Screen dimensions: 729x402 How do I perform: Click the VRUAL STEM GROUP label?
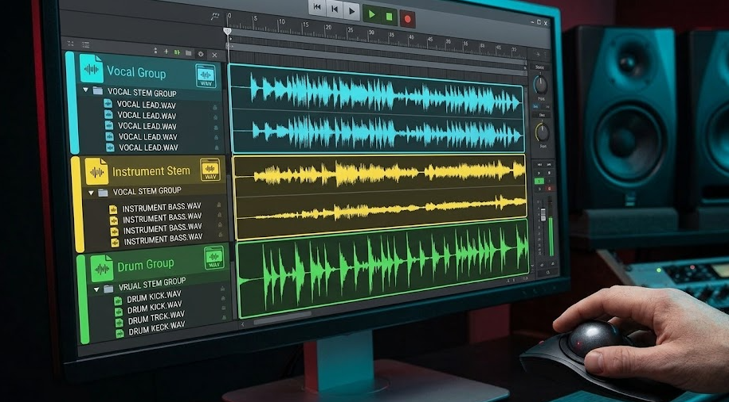(152, 283)
